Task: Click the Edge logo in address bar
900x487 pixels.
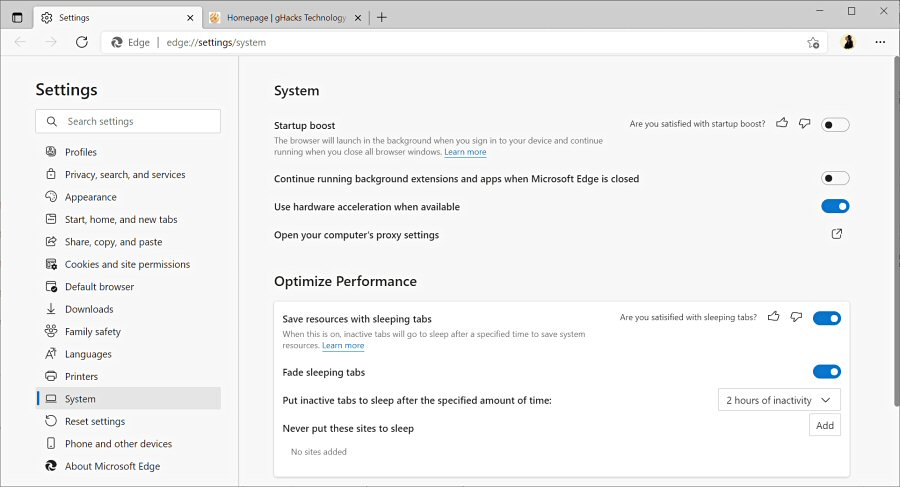Action: (117, 42)
